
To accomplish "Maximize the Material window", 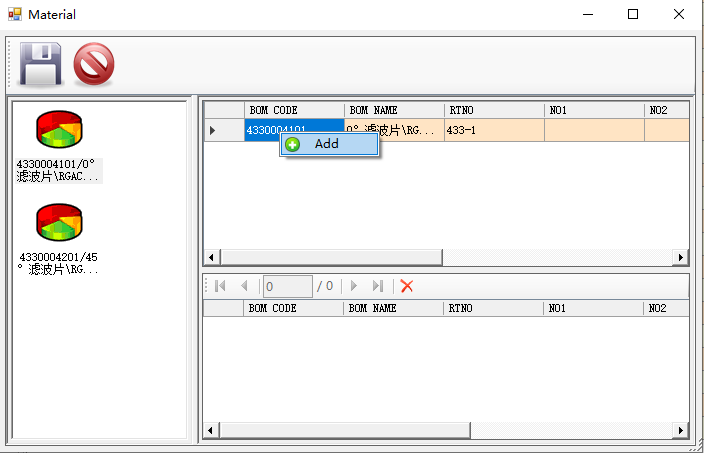I will pos(633,14).
